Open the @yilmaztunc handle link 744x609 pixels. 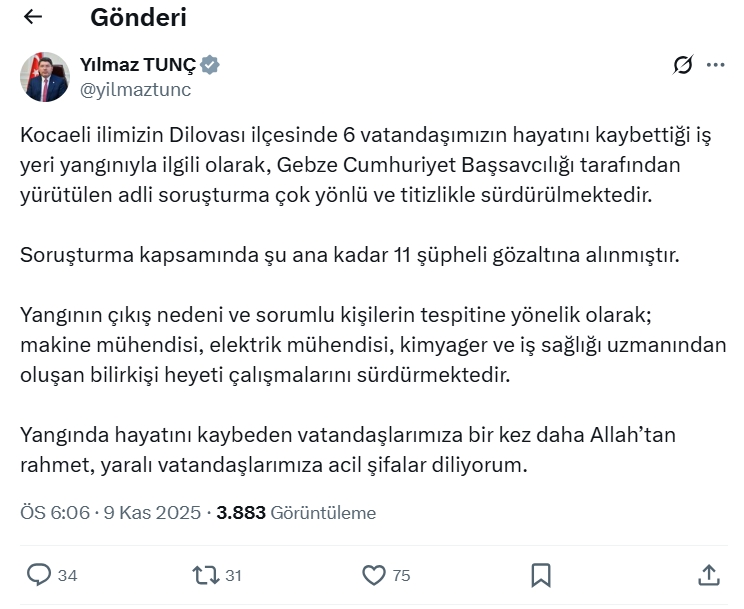coord(135,89)
